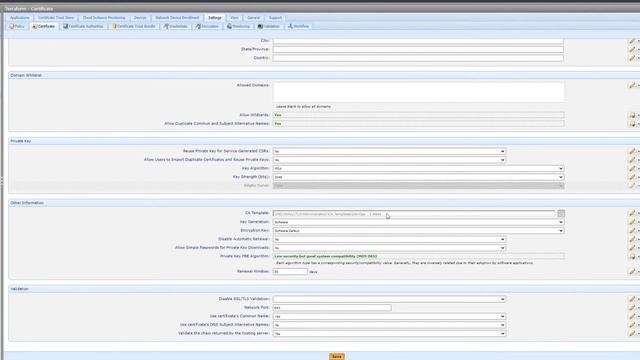Image resolution: width=640 pixels, height=360 pixels.
Task: Open the Key Algorithm dropdown
Action: click(418, 168)
